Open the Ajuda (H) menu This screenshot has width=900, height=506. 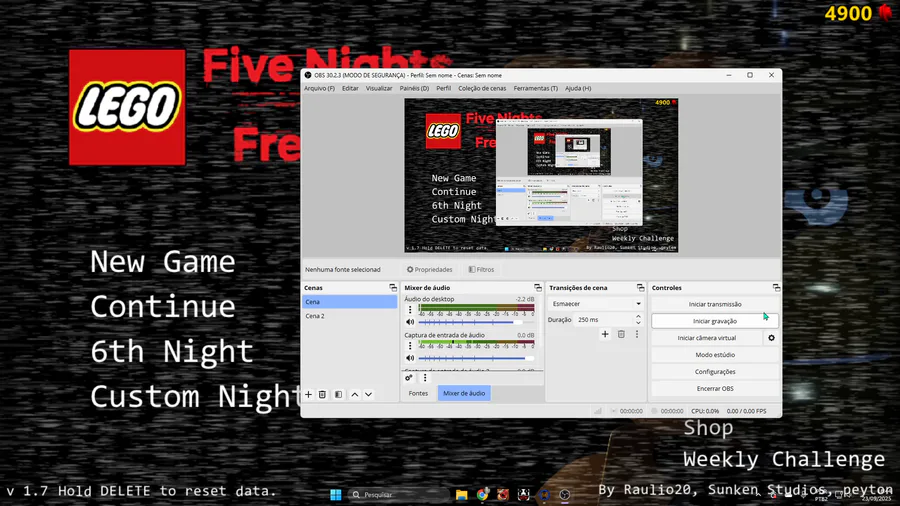pos(578,88)
